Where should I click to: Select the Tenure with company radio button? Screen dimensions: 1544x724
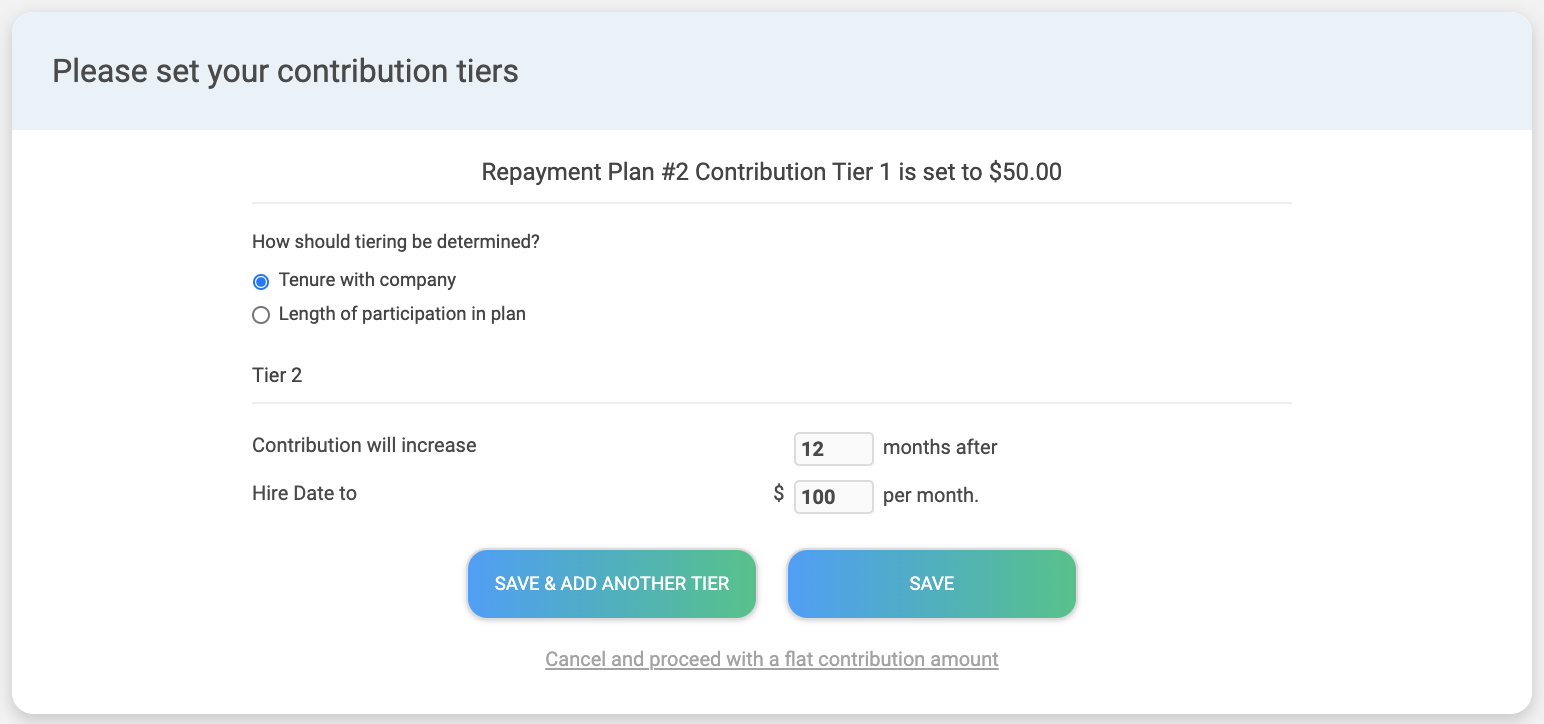(261, 281)
